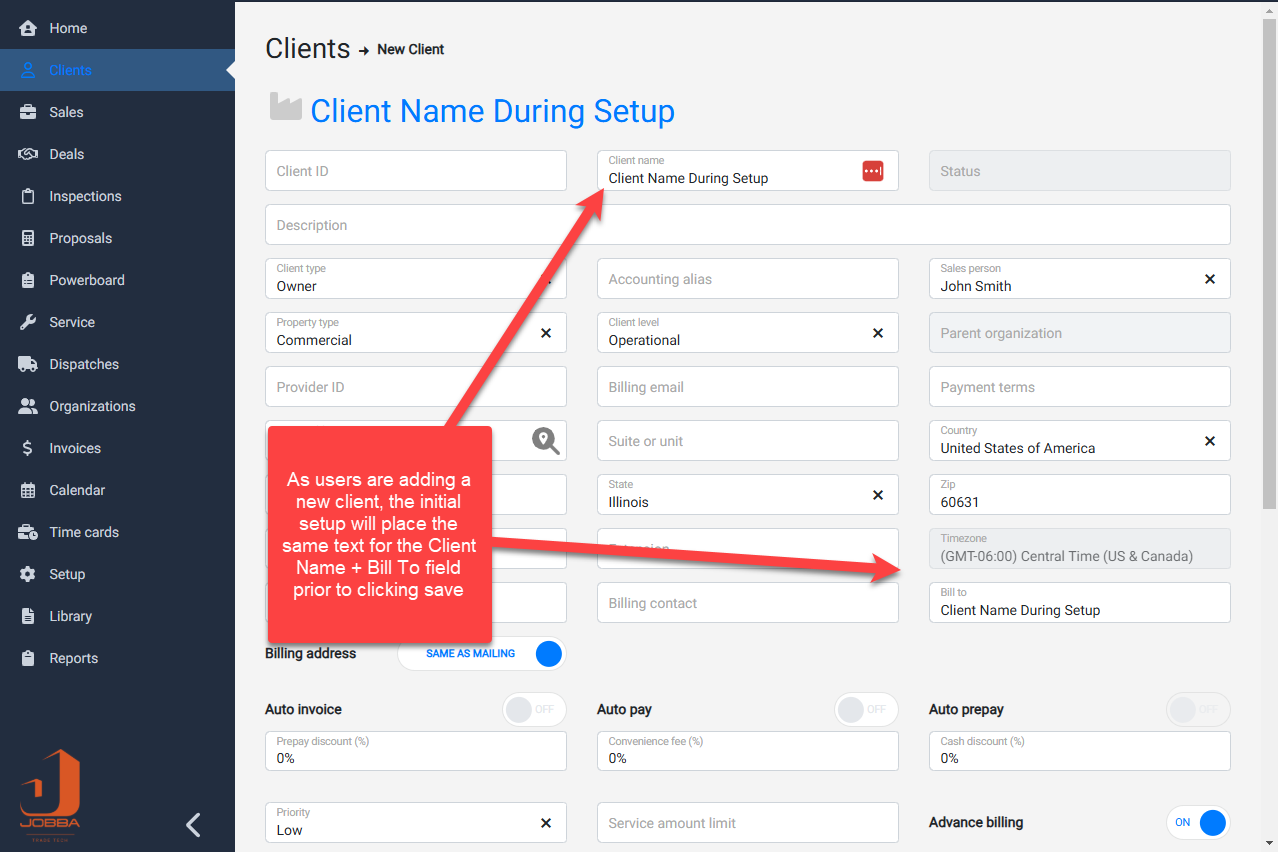This screenshot has width=1278, height=852.
Task: Clear the Sales person John Smith value
Action: 1209,279
